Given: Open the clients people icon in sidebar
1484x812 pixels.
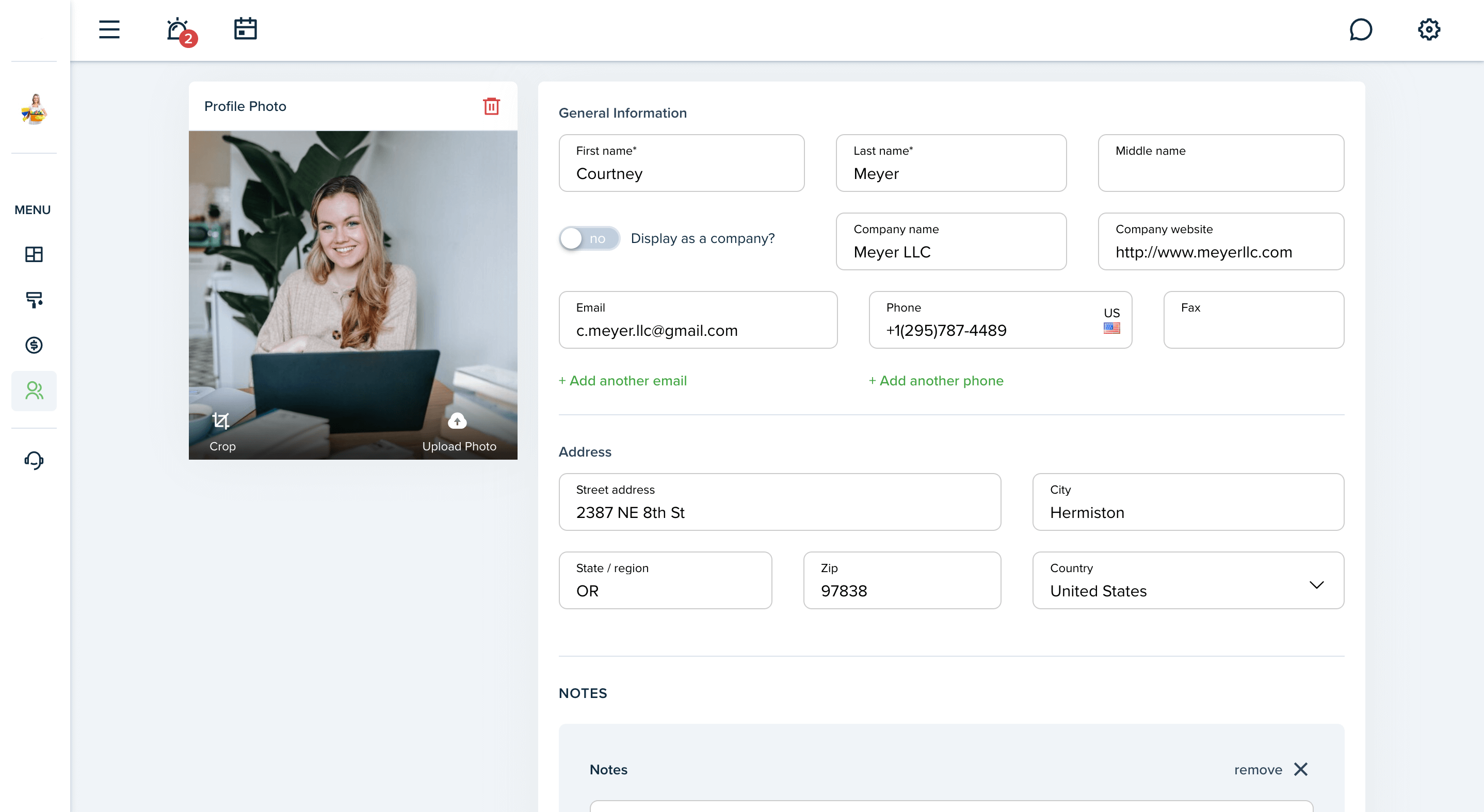Looking at the screenshot, I should tap(34, 391).
